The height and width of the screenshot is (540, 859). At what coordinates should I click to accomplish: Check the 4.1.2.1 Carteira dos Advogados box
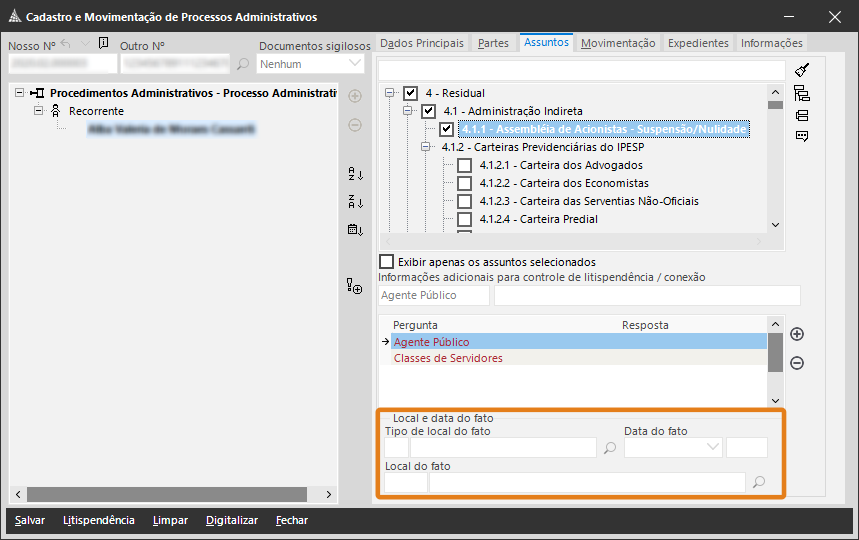click(x=464, y=165)
